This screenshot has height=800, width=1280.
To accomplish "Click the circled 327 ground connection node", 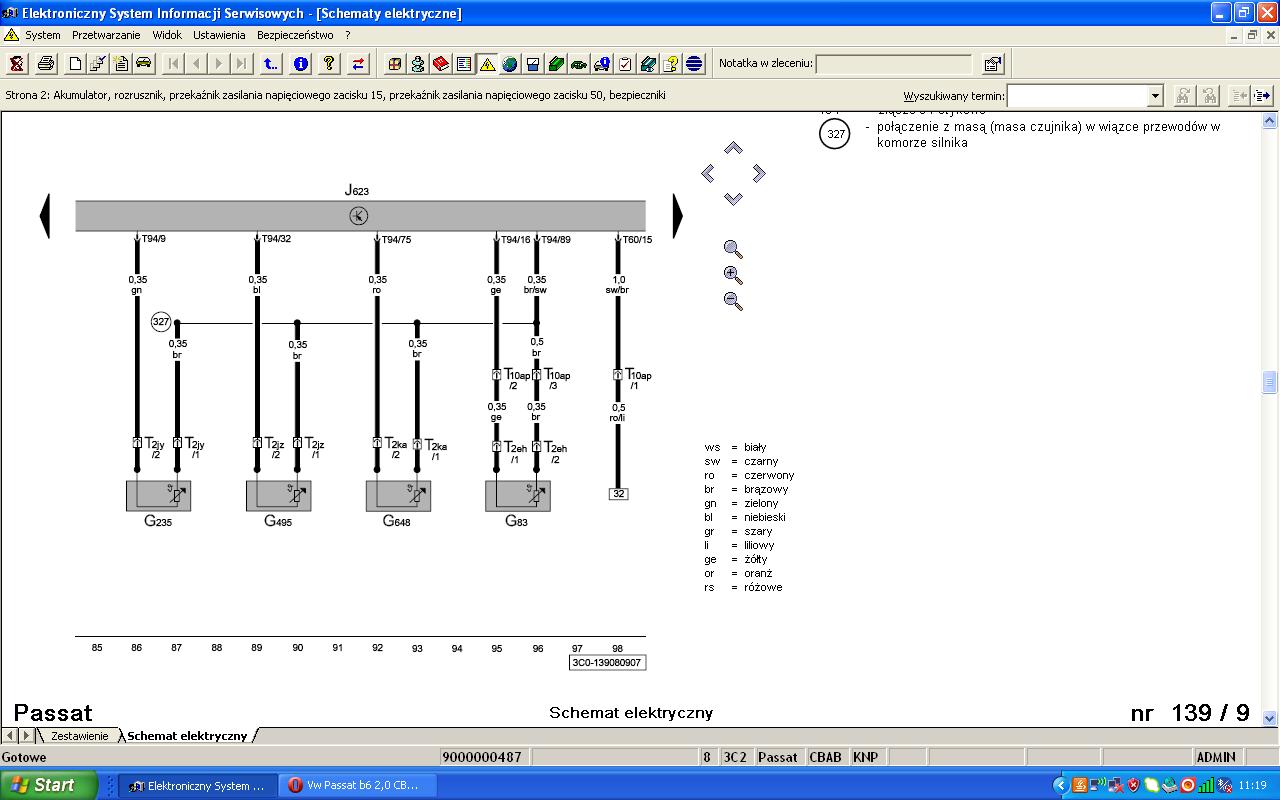I will pyautogui.click(x=160, y=322).
